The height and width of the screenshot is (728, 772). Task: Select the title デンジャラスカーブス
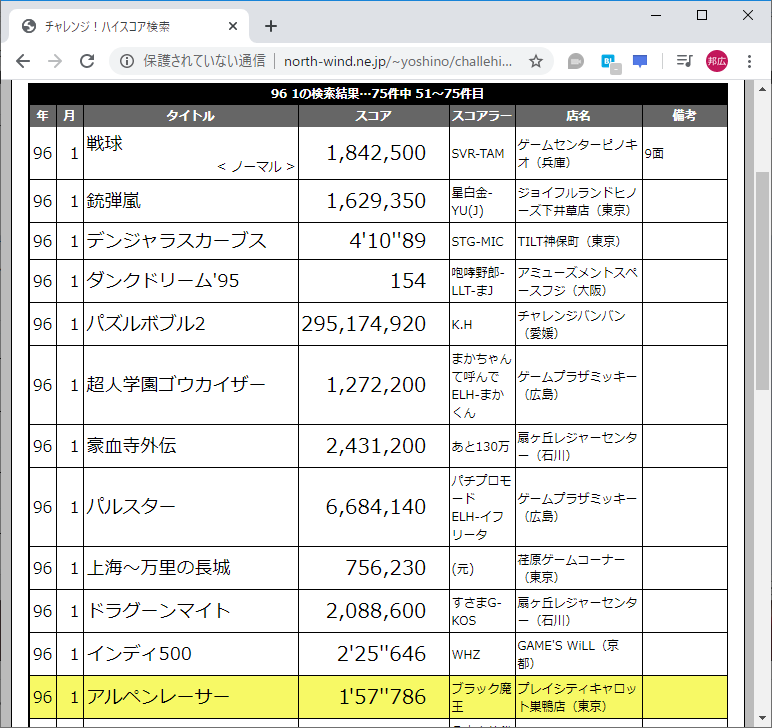(x=176, y=241)
